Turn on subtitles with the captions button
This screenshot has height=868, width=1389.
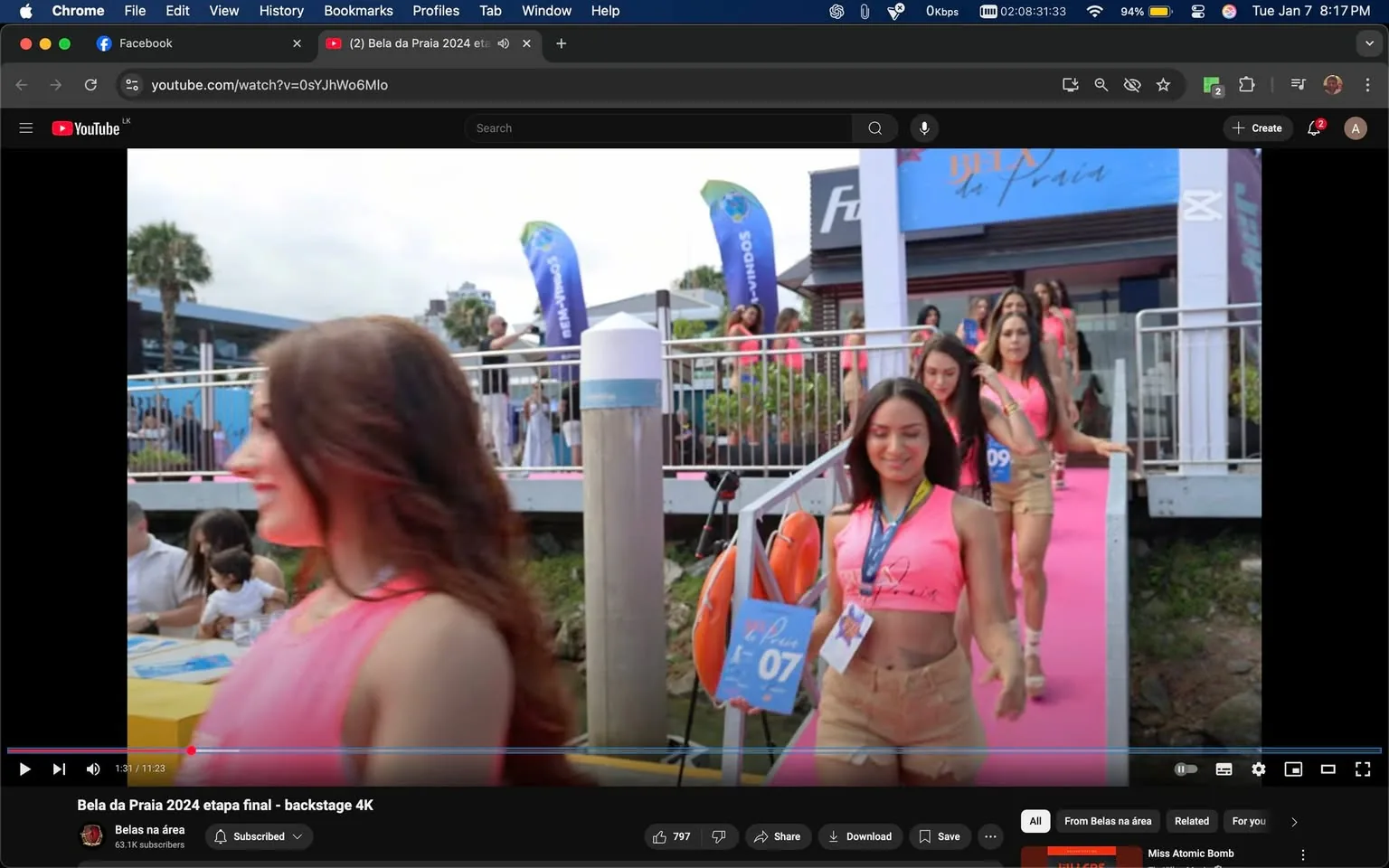1224,769
